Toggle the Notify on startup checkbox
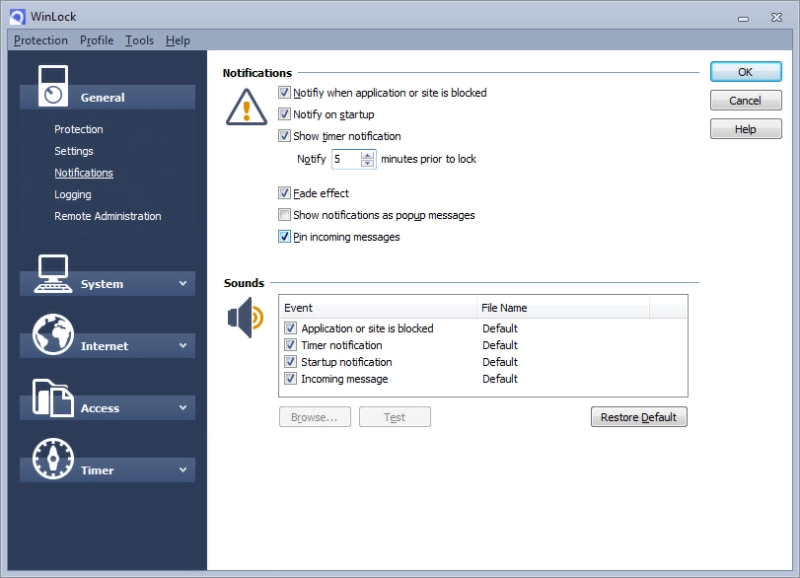 click(284, 114)
